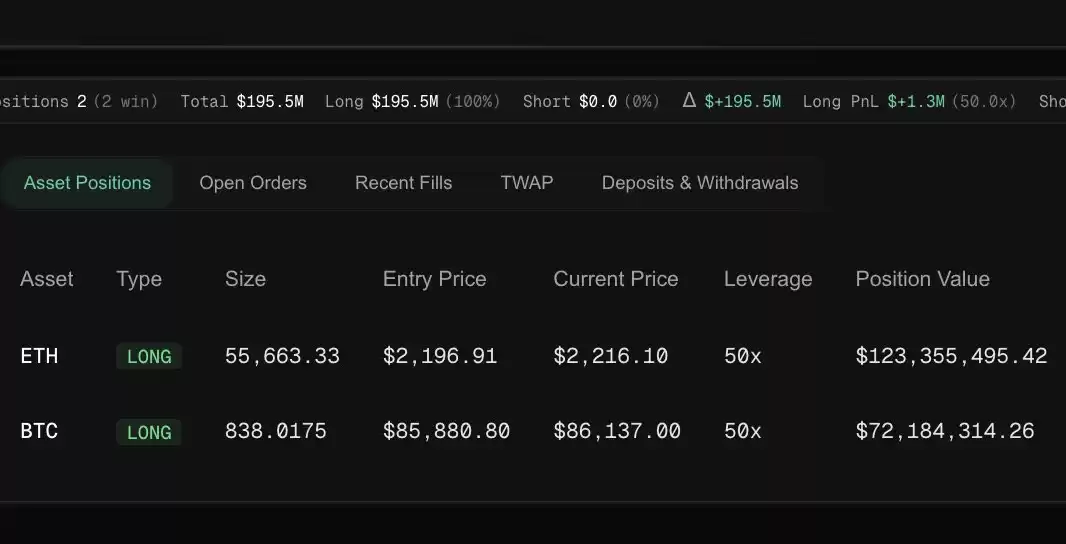Sort by the Size column header
1066x544 pixels.
(x=245, y=279)
